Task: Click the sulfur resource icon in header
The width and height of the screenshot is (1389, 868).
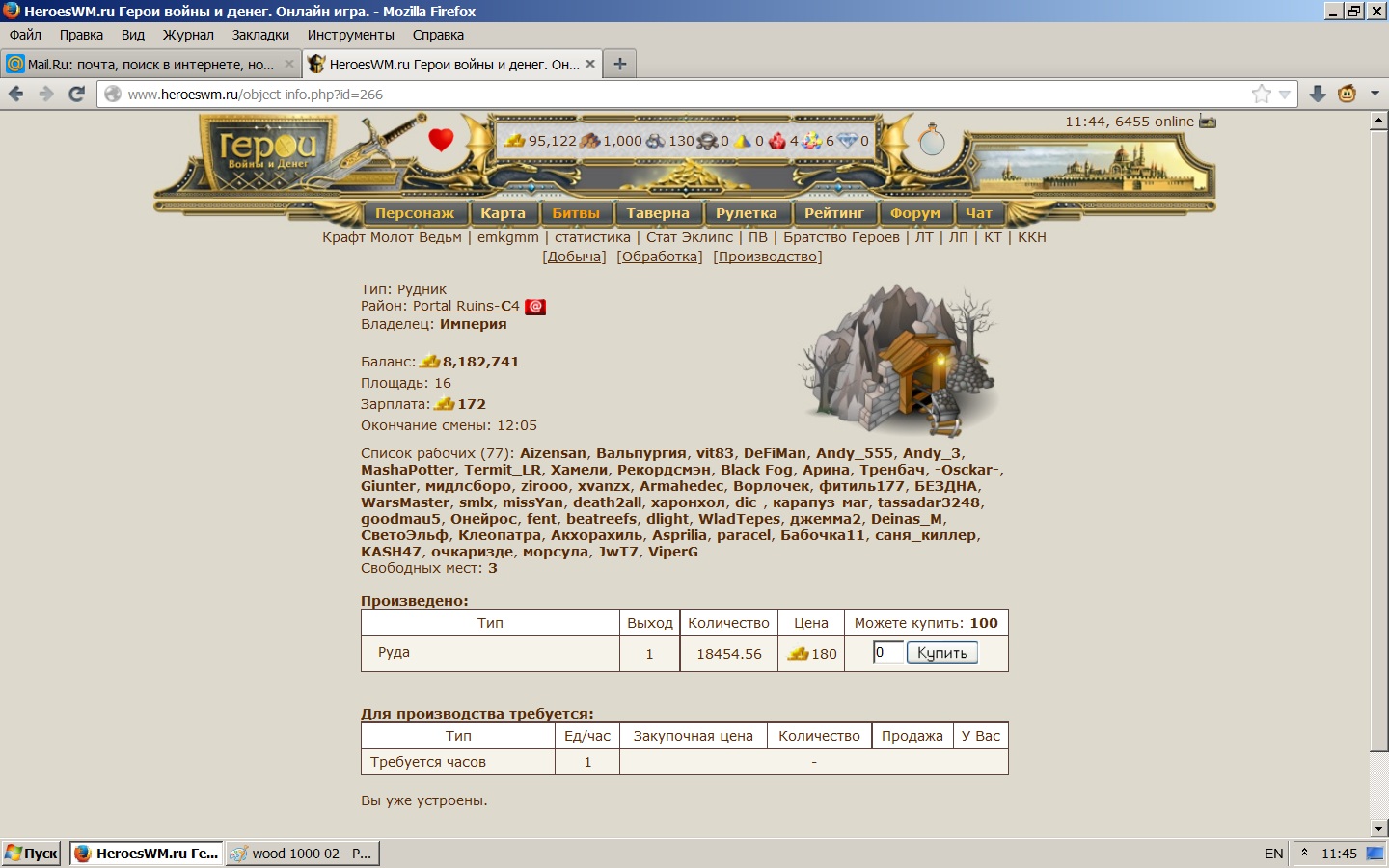Action: (743, 141)
